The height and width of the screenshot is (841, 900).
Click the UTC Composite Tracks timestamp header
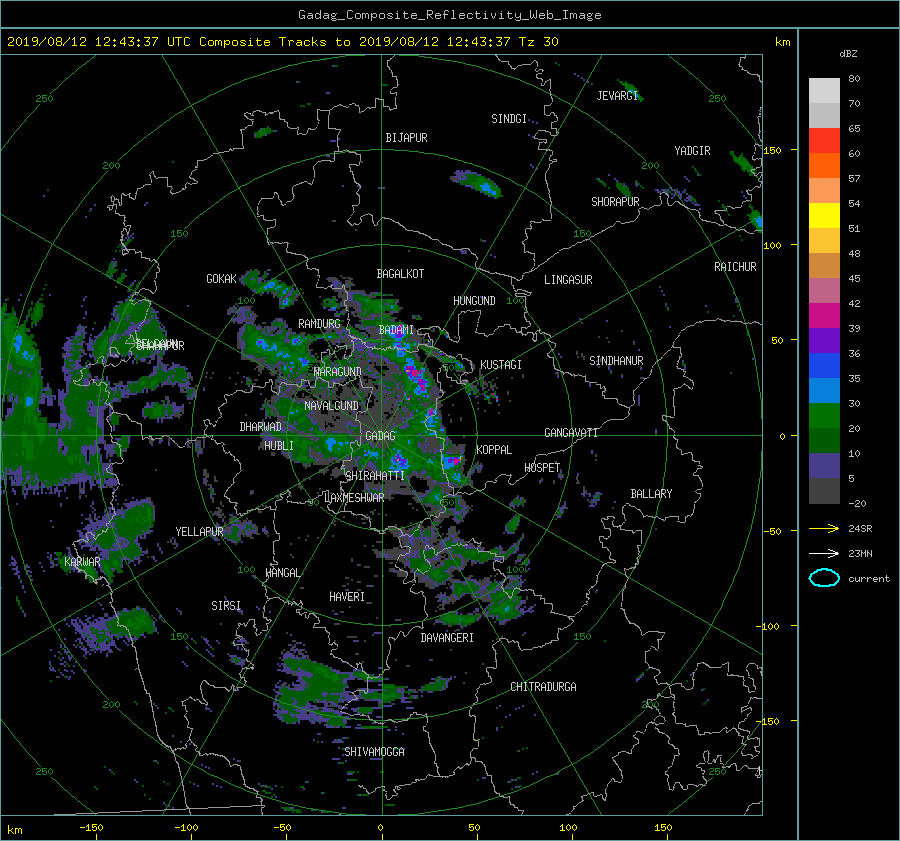pyautogui.click(x=282, y=42)
